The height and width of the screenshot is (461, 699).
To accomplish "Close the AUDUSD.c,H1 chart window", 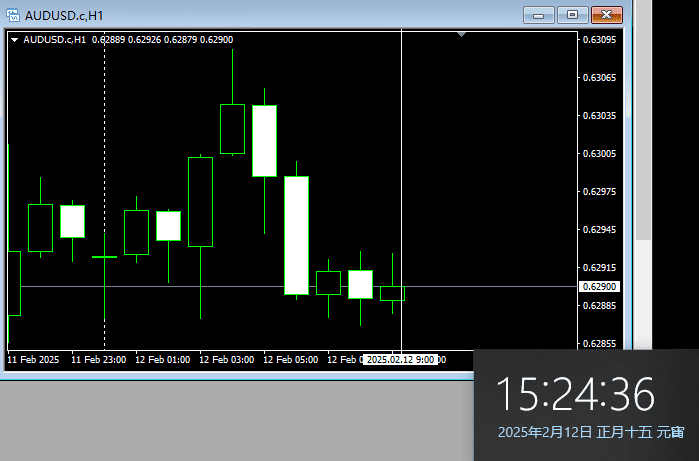I will pos(606,15).
